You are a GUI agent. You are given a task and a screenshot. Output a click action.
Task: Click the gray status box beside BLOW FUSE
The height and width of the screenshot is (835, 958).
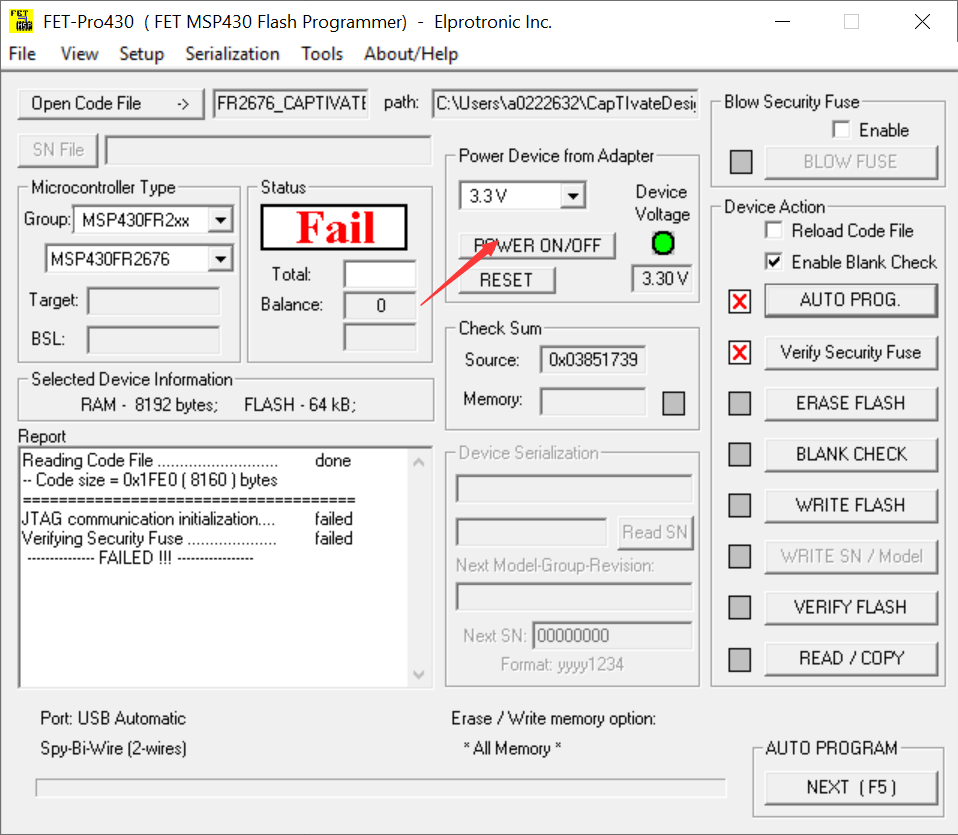741,162
